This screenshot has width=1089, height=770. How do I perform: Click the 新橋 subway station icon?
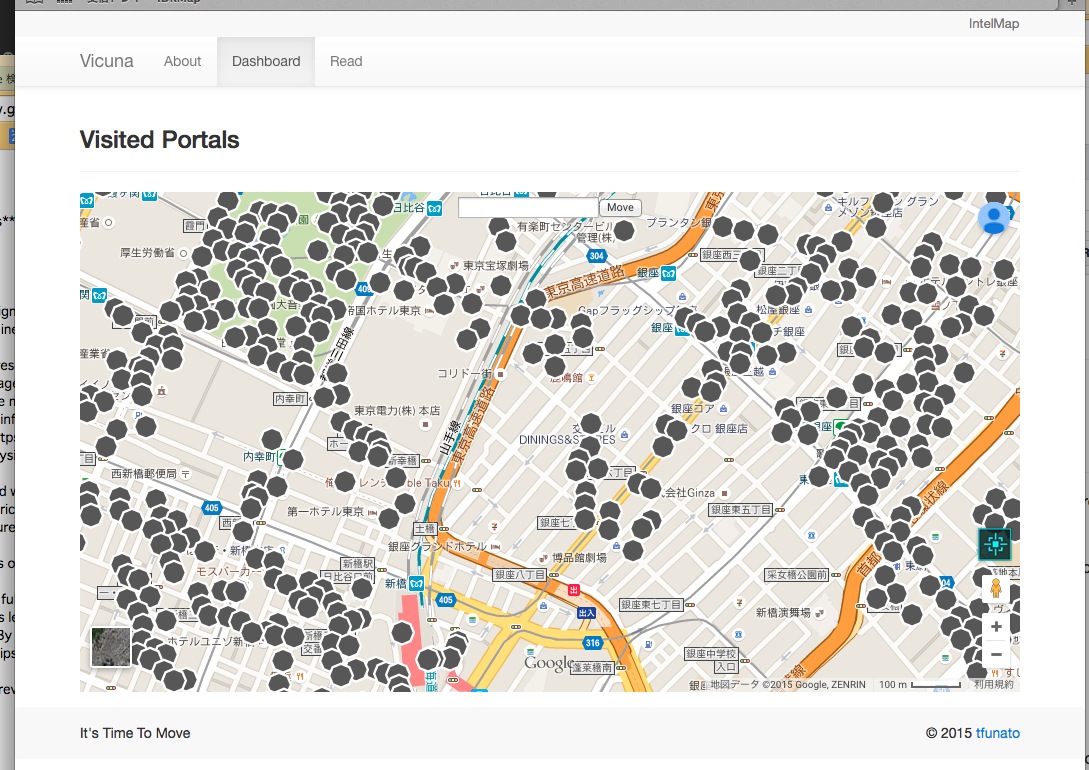tap(416, 583)
